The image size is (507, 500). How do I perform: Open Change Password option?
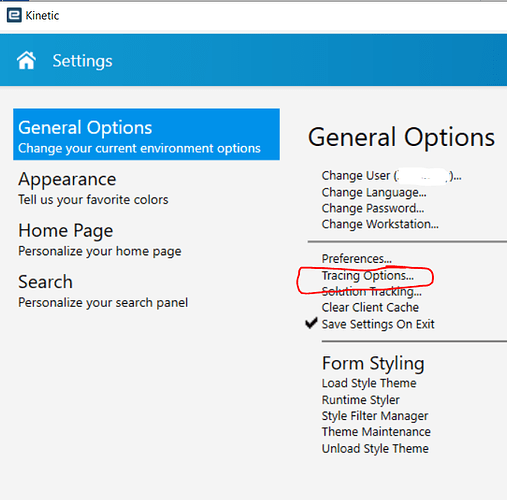pyautogui.click(x=373, y=208)
